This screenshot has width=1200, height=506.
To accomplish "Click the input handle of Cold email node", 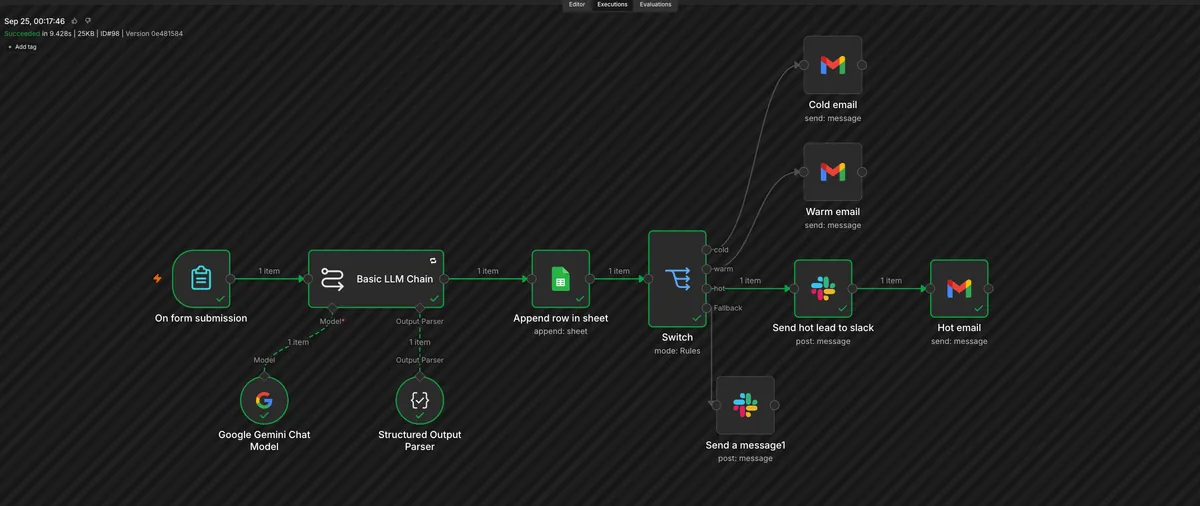I will pyautogui.click(x=804, y=65).
